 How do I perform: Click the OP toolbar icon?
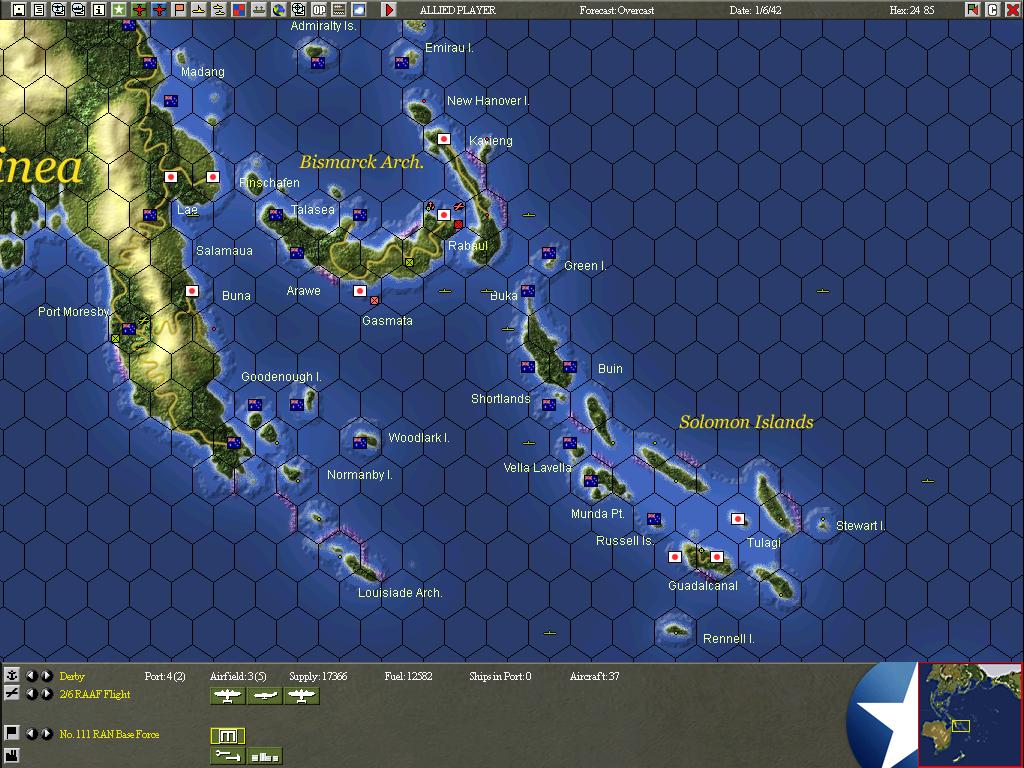pos(319,10)
